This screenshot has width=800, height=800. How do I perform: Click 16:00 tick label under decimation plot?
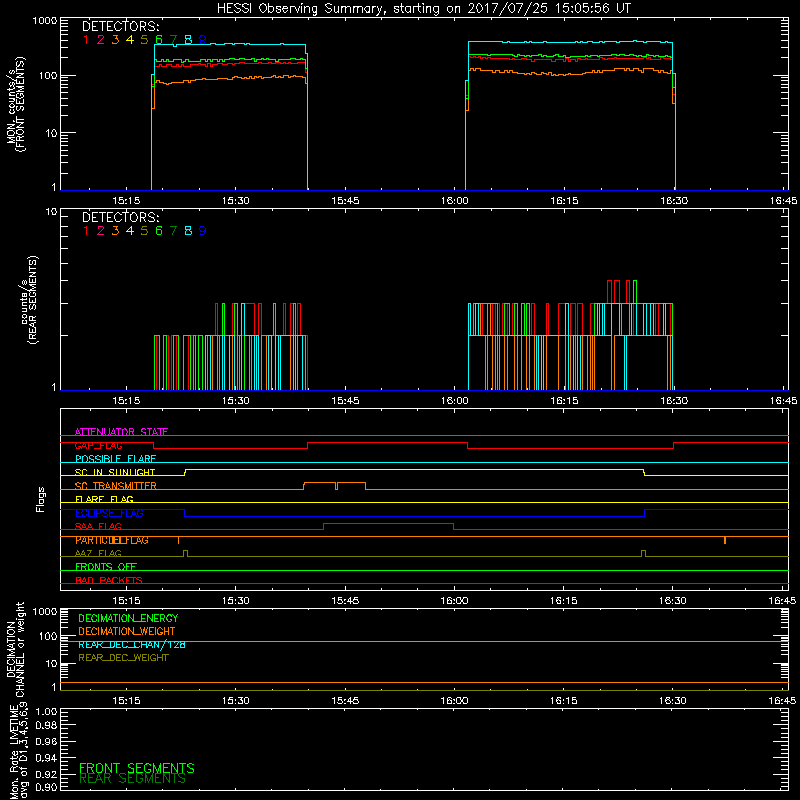pos(454,701)
